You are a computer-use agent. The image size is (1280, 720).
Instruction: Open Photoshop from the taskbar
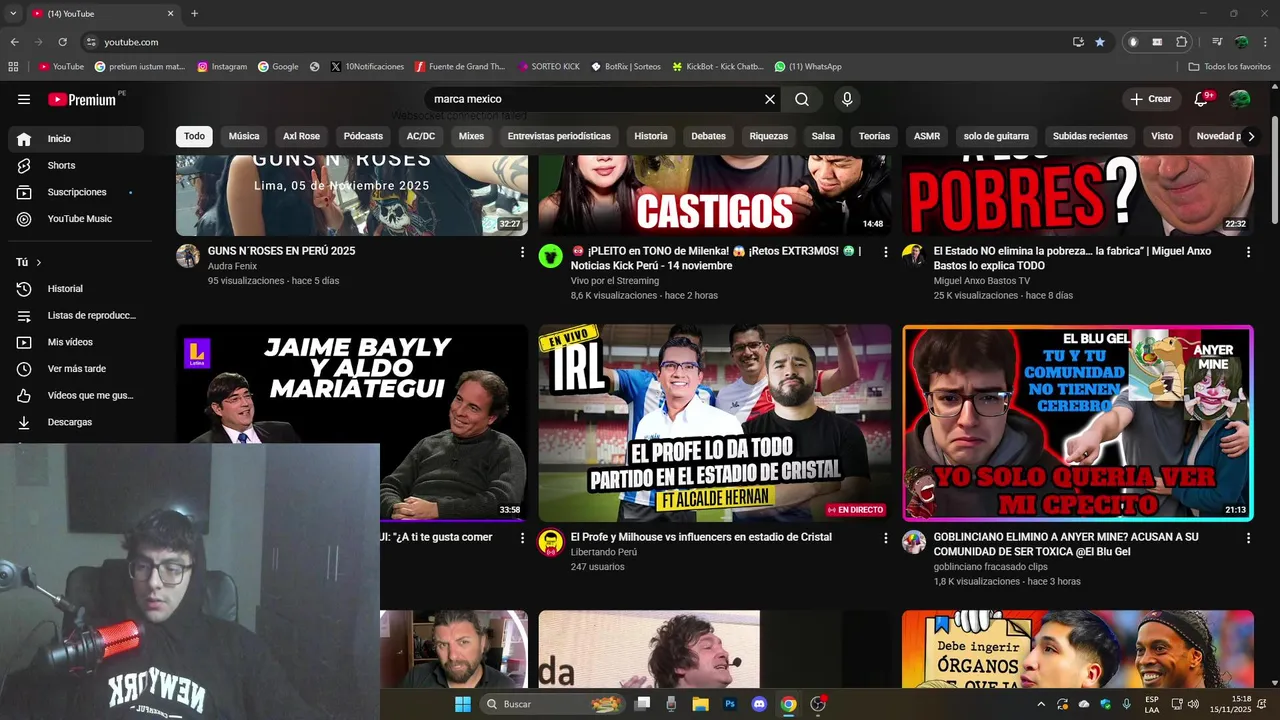[x=730, y=704]
